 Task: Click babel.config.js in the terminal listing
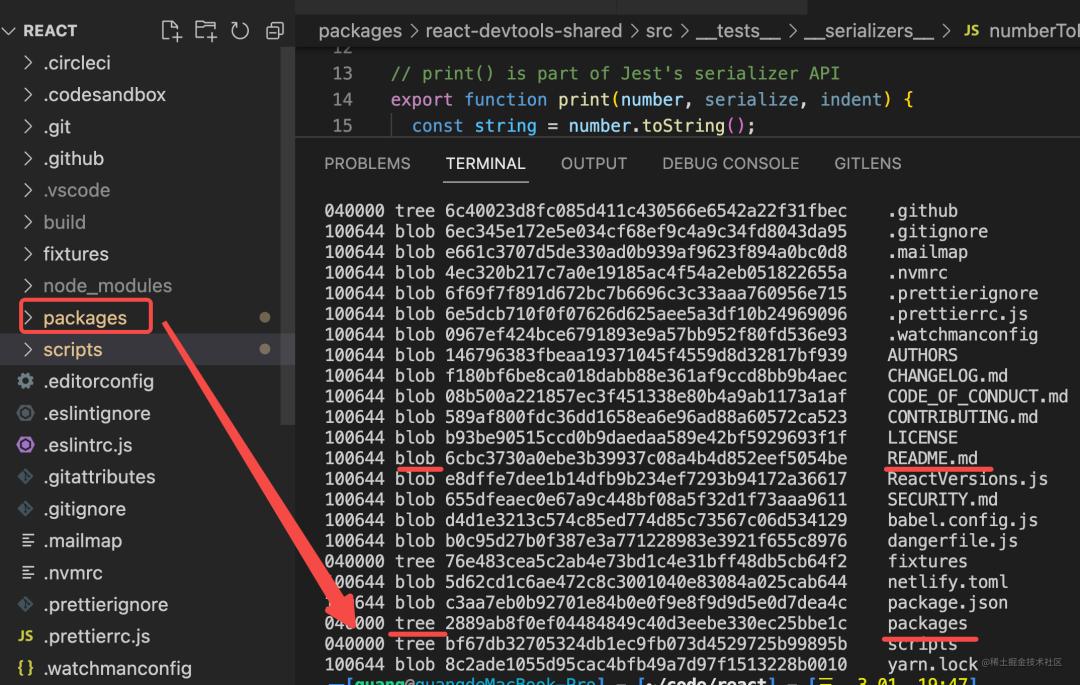pyautogui.click(x=962, y=520)
